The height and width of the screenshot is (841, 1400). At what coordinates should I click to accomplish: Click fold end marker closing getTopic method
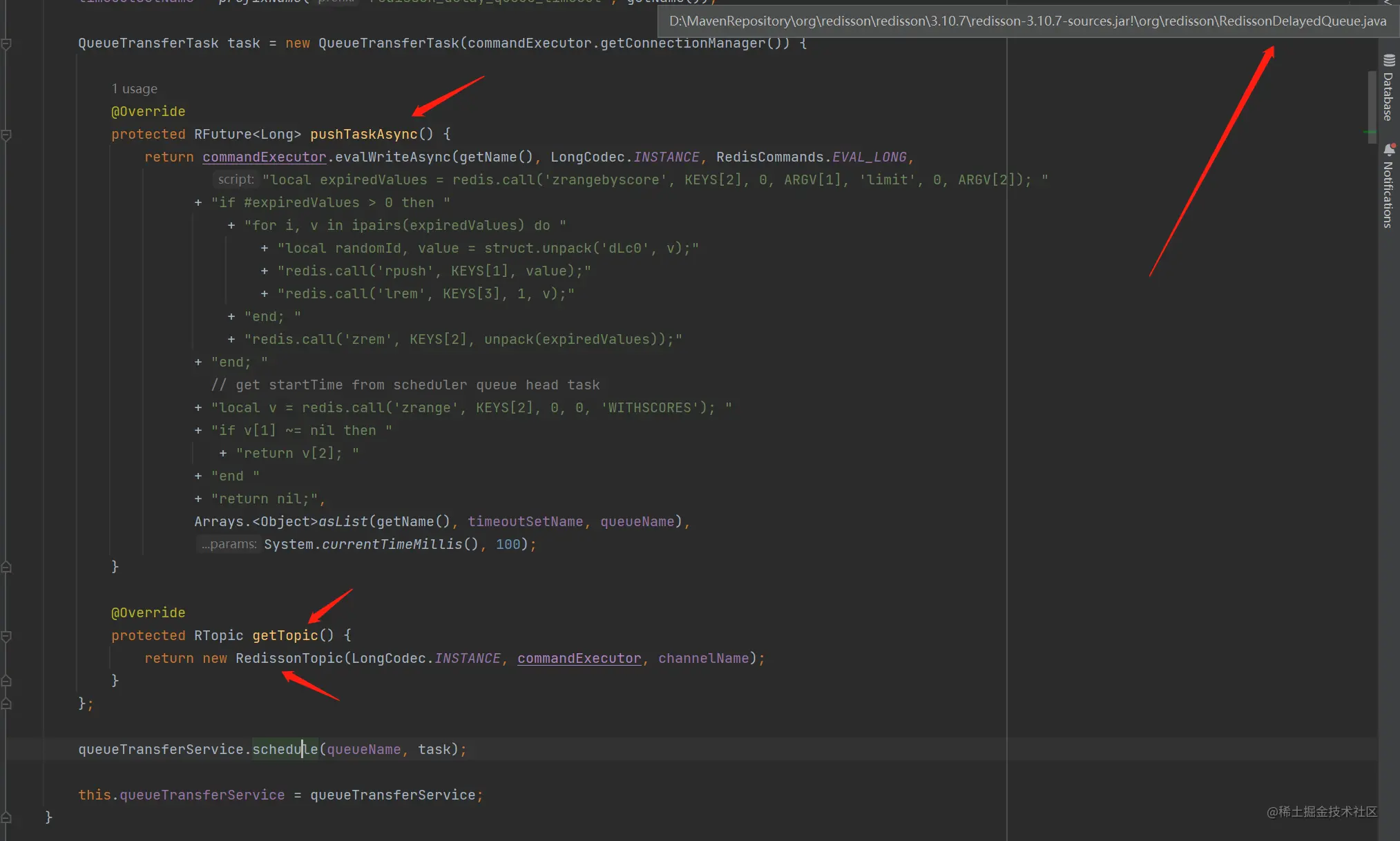tap(6, 681)
